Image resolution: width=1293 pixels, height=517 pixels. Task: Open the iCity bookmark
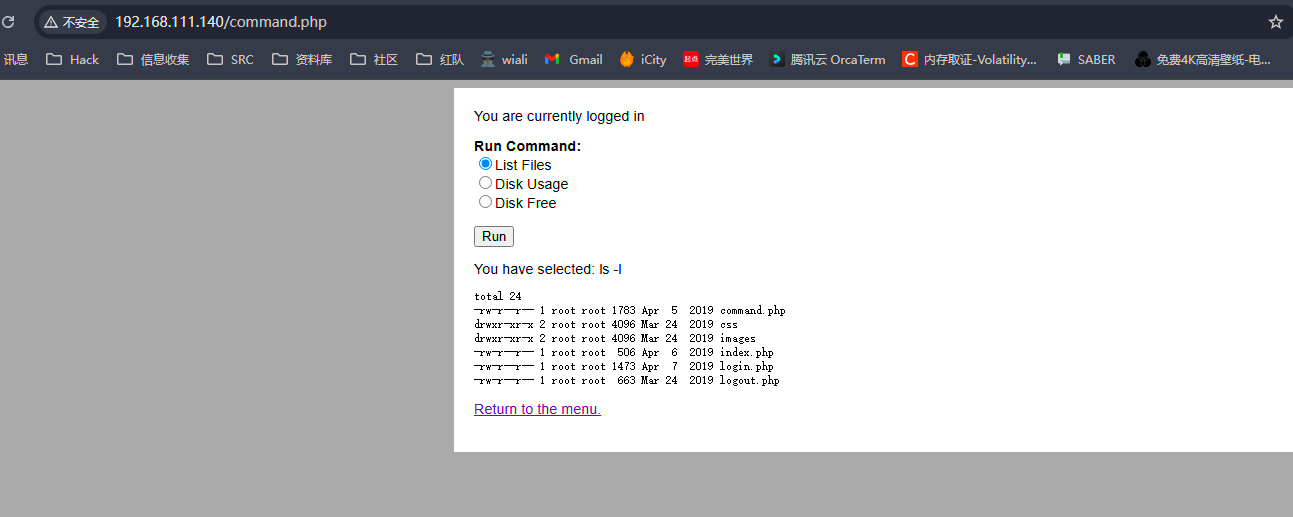[642, 59]
